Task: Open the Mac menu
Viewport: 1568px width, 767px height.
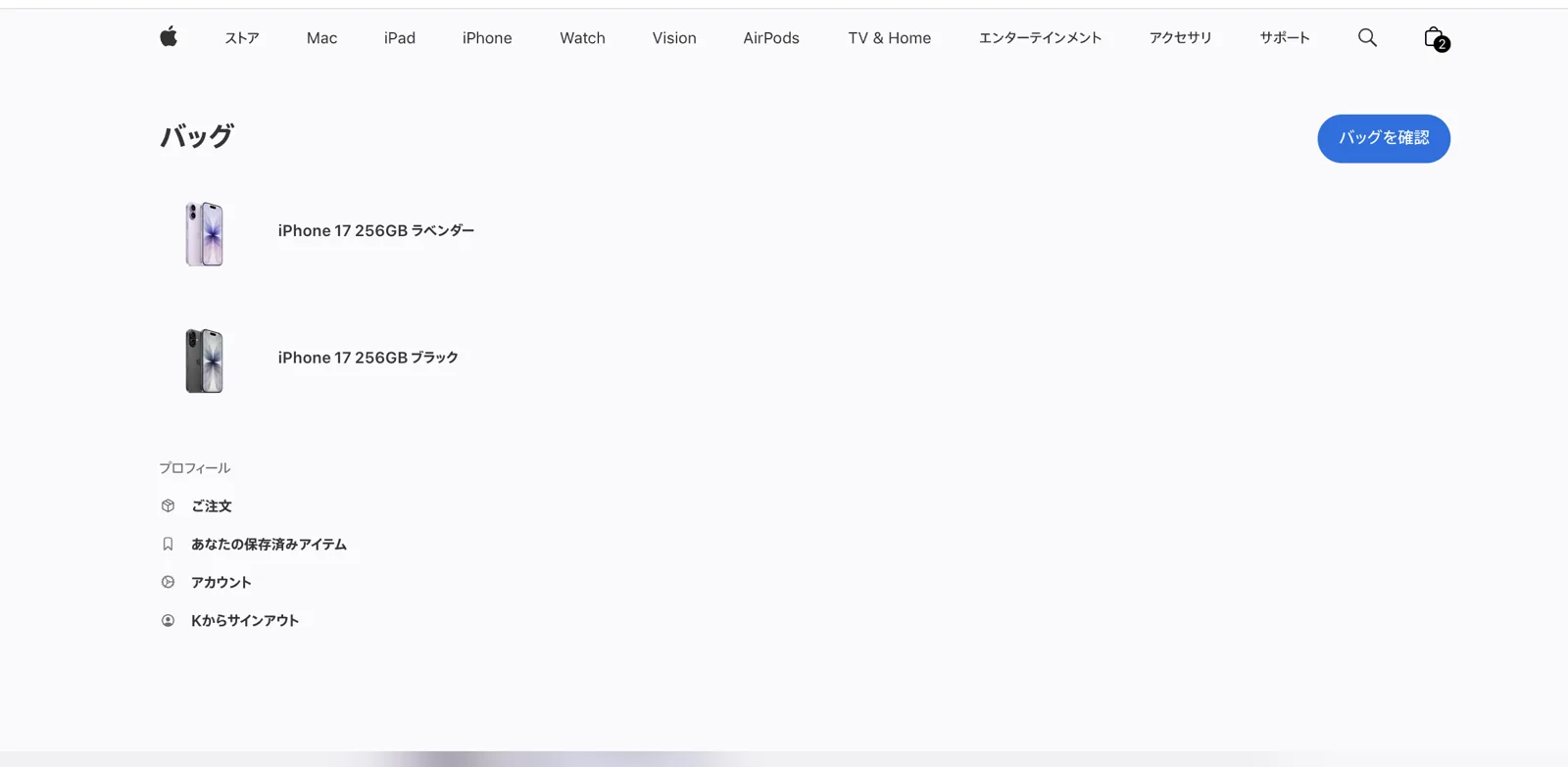Action: pos(321,38)
